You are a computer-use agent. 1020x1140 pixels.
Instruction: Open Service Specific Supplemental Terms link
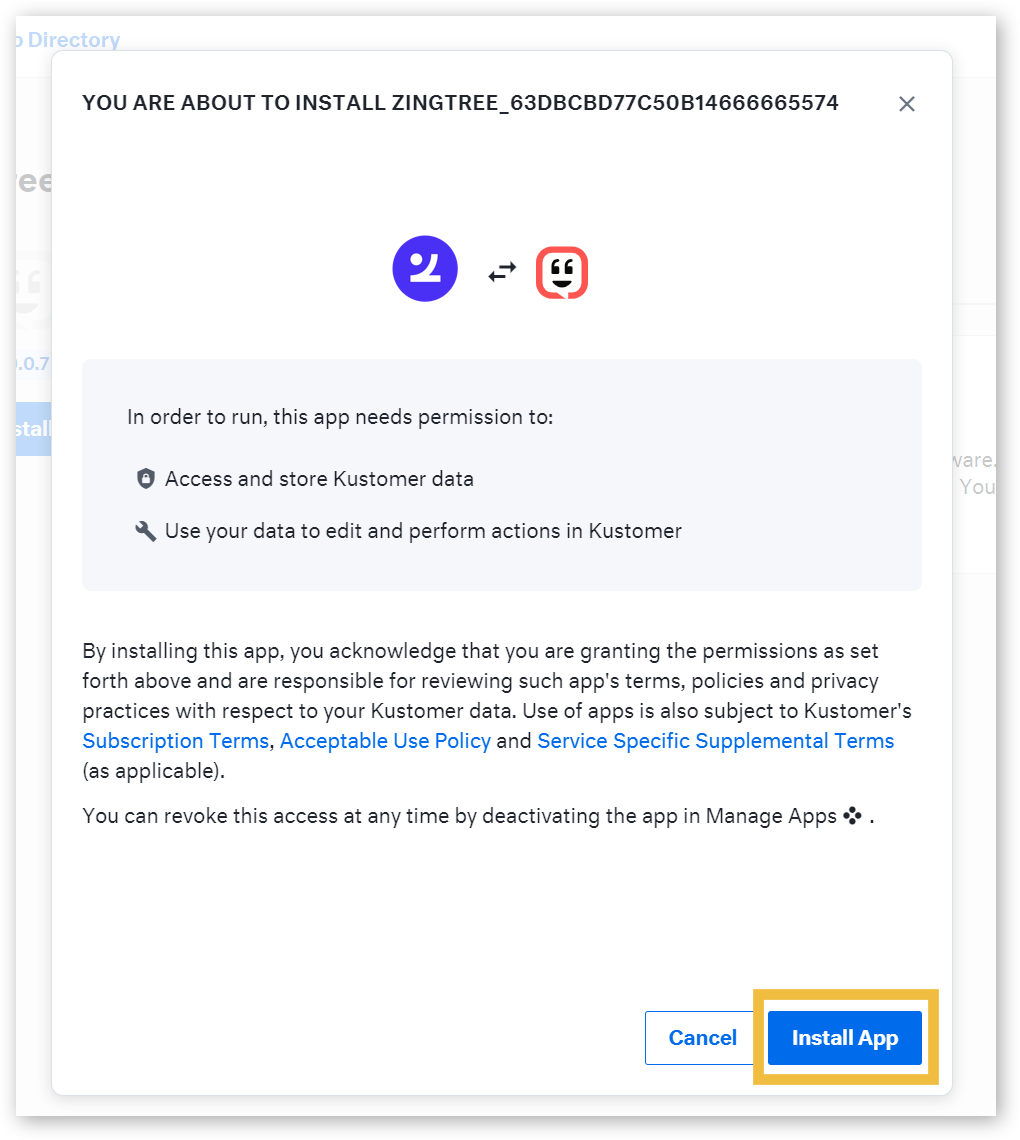(715, 741)
